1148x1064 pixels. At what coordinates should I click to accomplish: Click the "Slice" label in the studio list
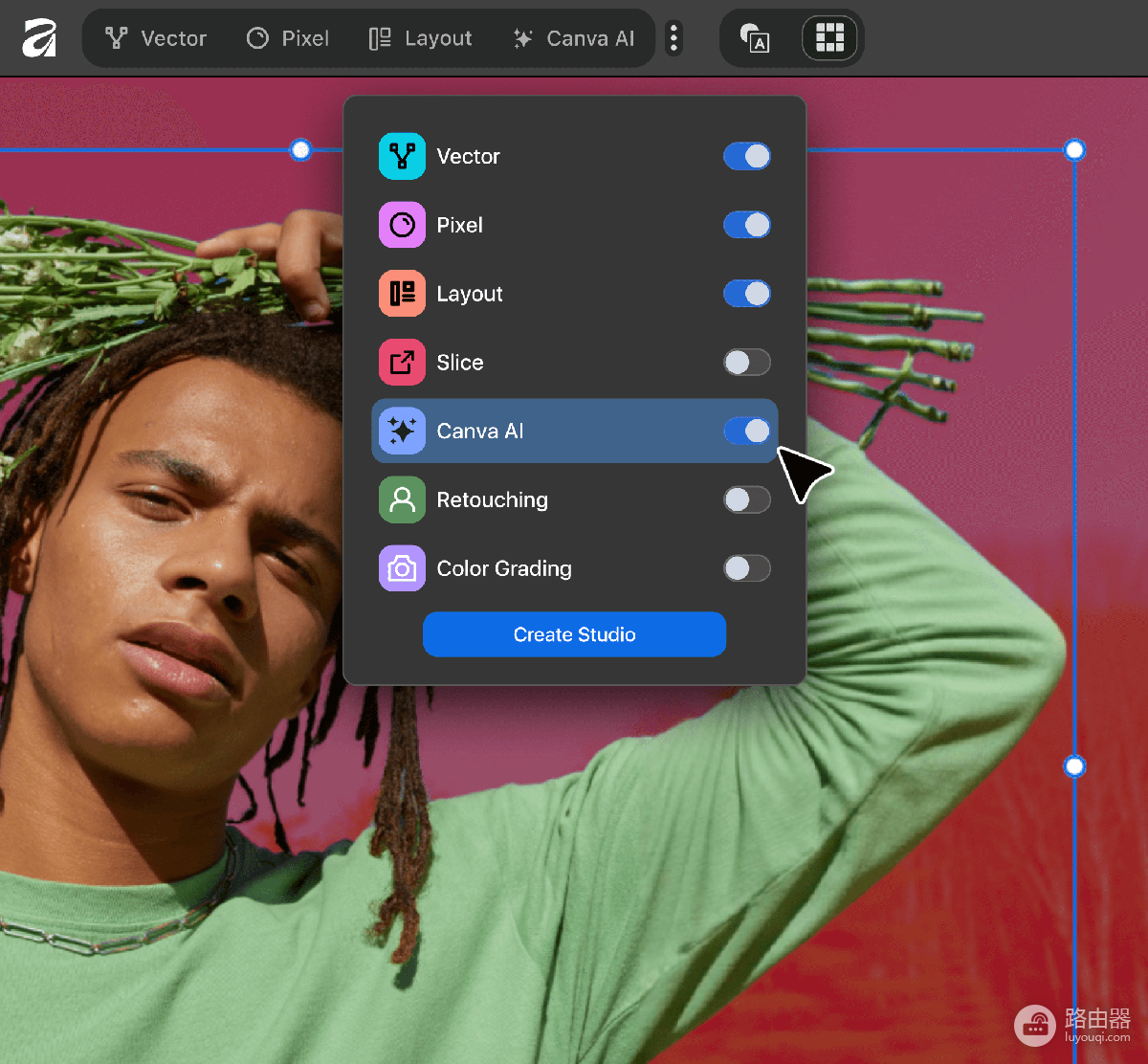(x=459, y=363)
